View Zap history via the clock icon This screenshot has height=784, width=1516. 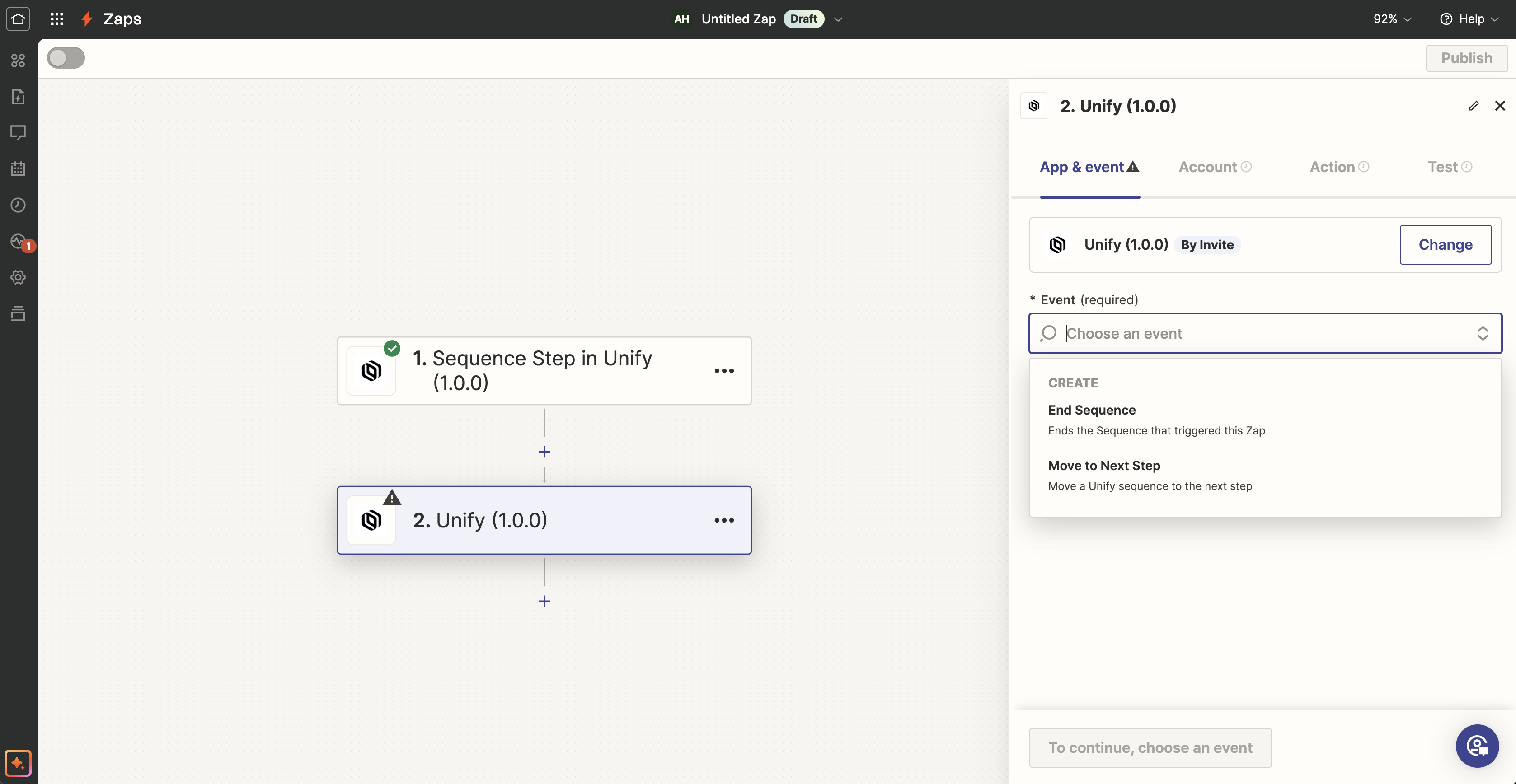point(18,205)
